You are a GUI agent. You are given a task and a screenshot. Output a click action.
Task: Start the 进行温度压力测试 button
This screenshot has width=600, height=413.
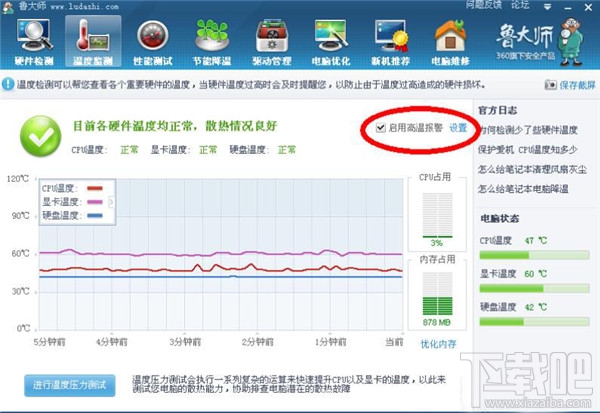[x=70, y=385]
